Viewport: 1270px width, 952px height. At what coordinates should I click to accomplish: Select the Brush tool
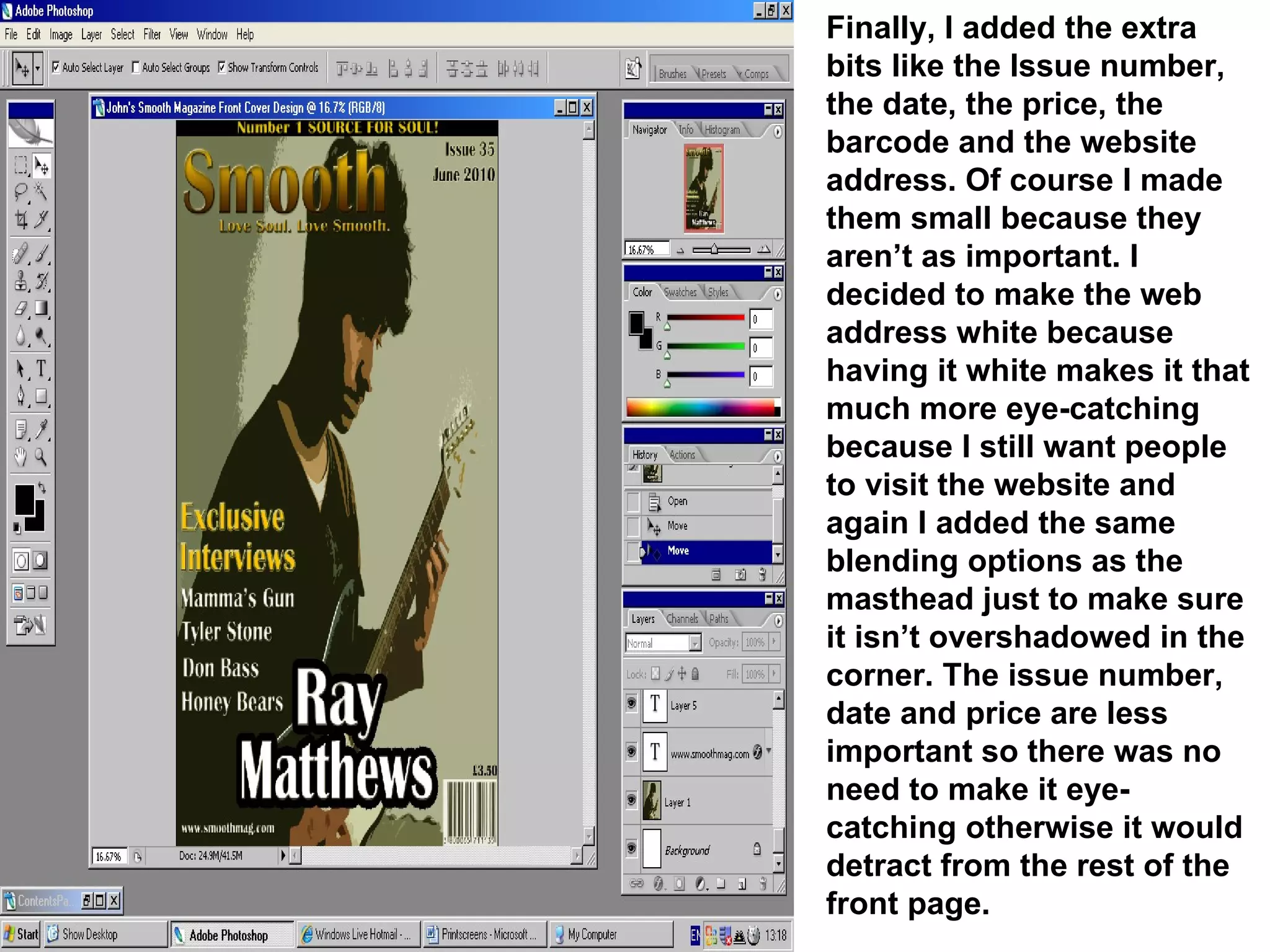(x=41, y=253)
